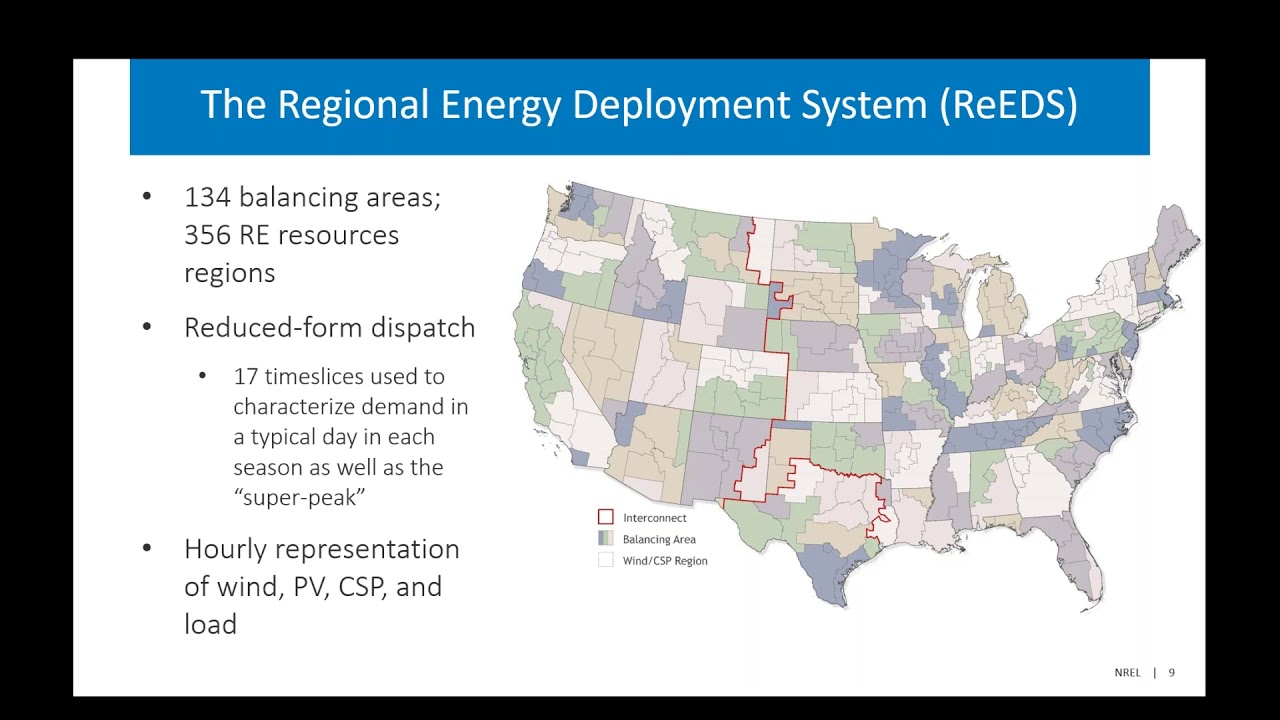
Task: Click the "Interconnect" legend label
Action: pos(655,518)
